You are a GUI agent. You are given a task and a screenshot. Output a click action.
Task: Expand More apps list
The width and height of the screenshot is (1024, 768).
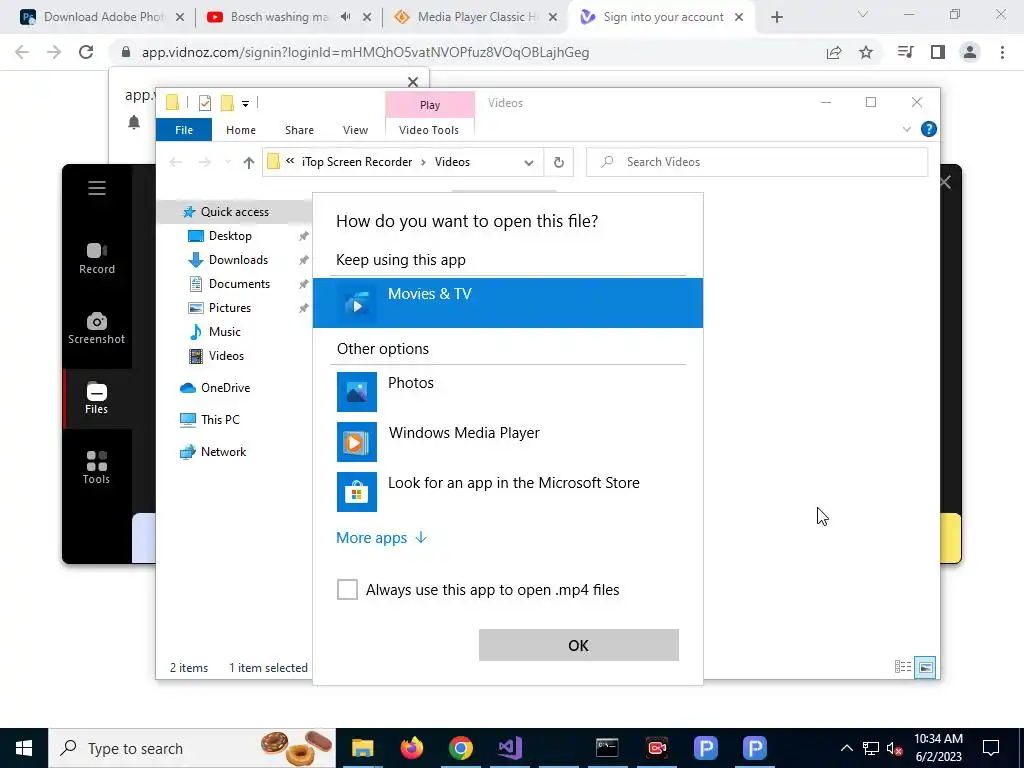pyautogui.click(x=381, y=537)
